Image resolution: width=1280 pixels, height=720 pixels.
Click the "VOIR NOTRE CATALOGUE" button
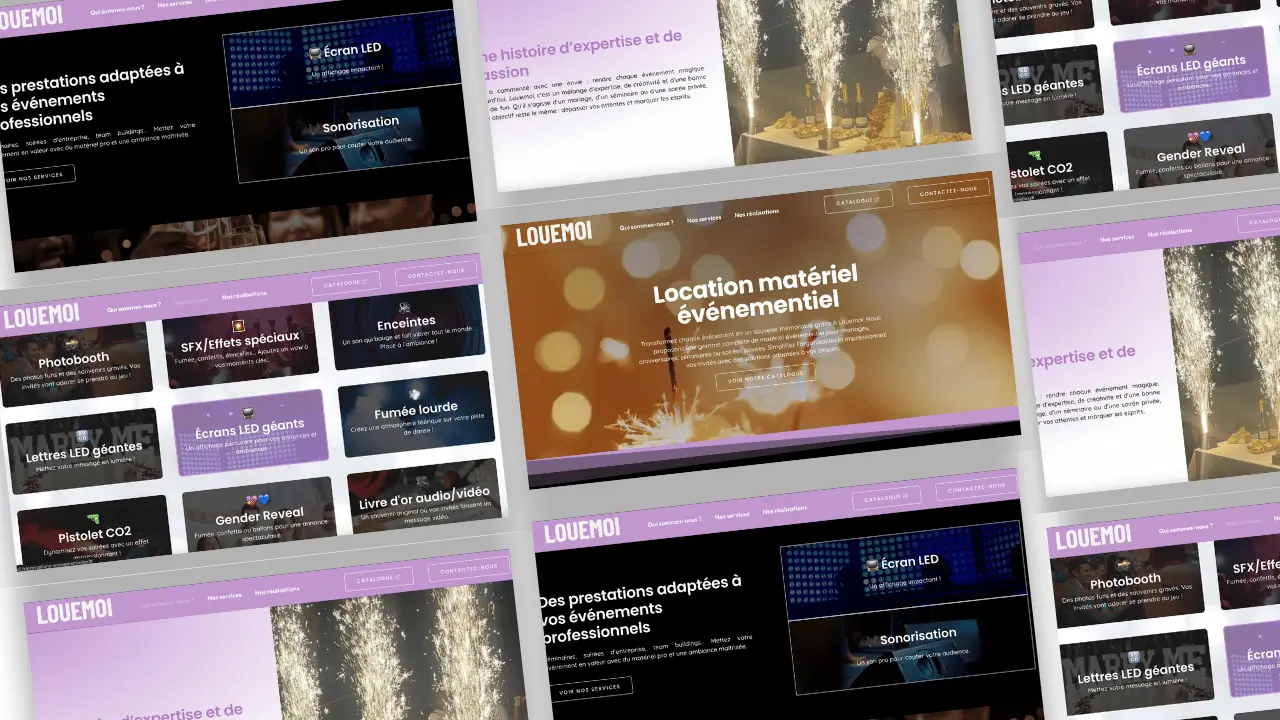tap(765, 376)
